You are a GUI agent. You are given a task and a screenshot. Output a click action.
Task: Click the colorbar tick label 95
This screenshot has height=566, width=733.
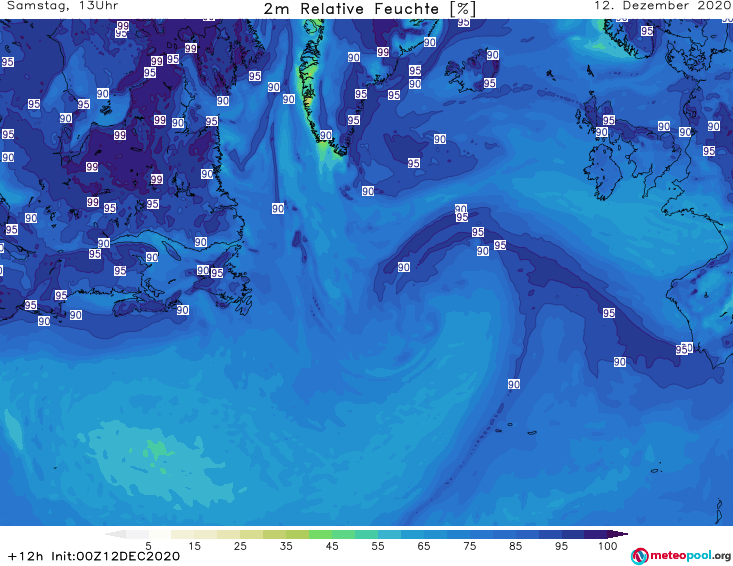(561, 546)
